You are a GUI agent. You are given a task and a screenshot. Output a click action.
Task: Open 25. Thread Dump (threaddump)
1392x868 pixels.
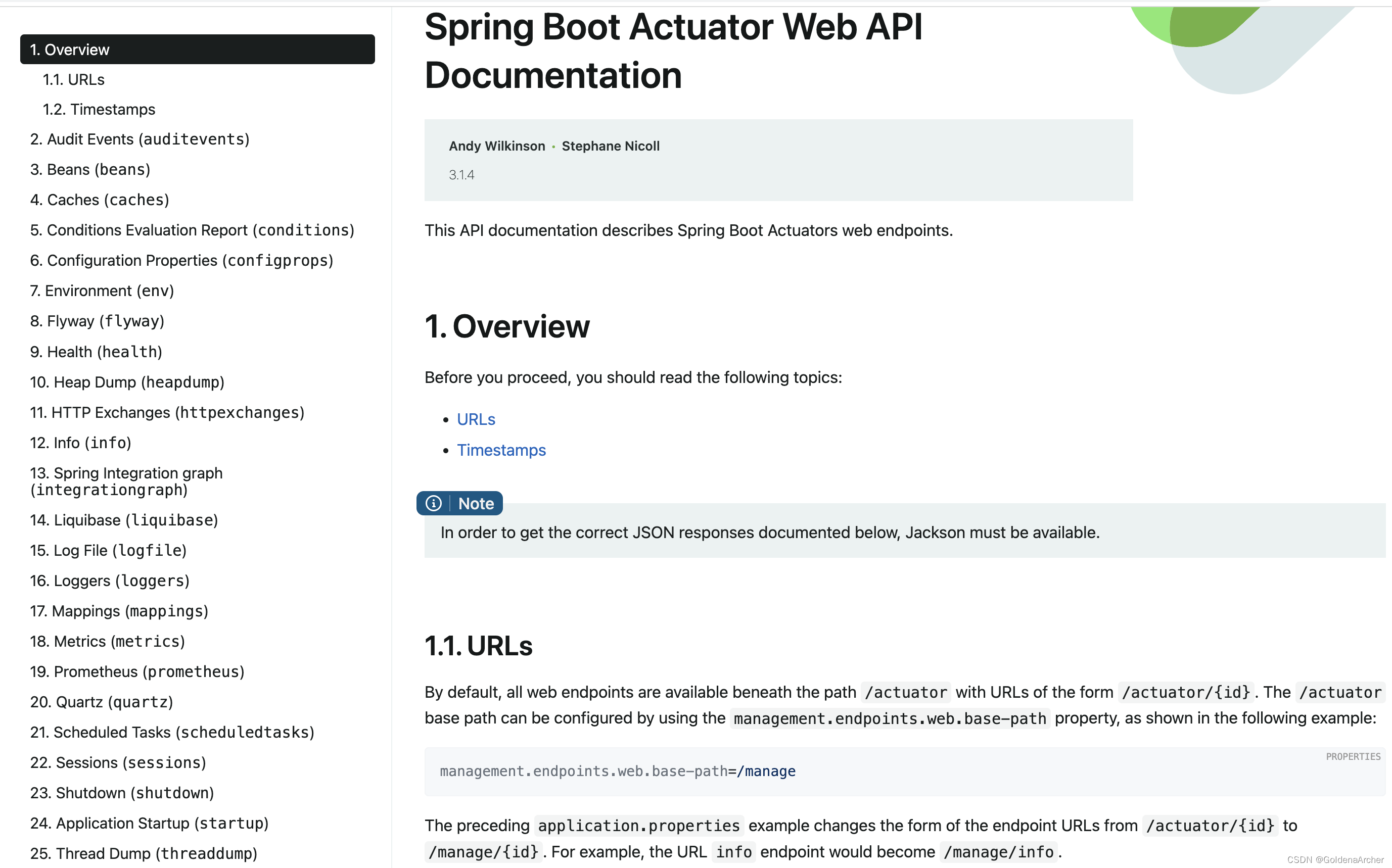144,854
